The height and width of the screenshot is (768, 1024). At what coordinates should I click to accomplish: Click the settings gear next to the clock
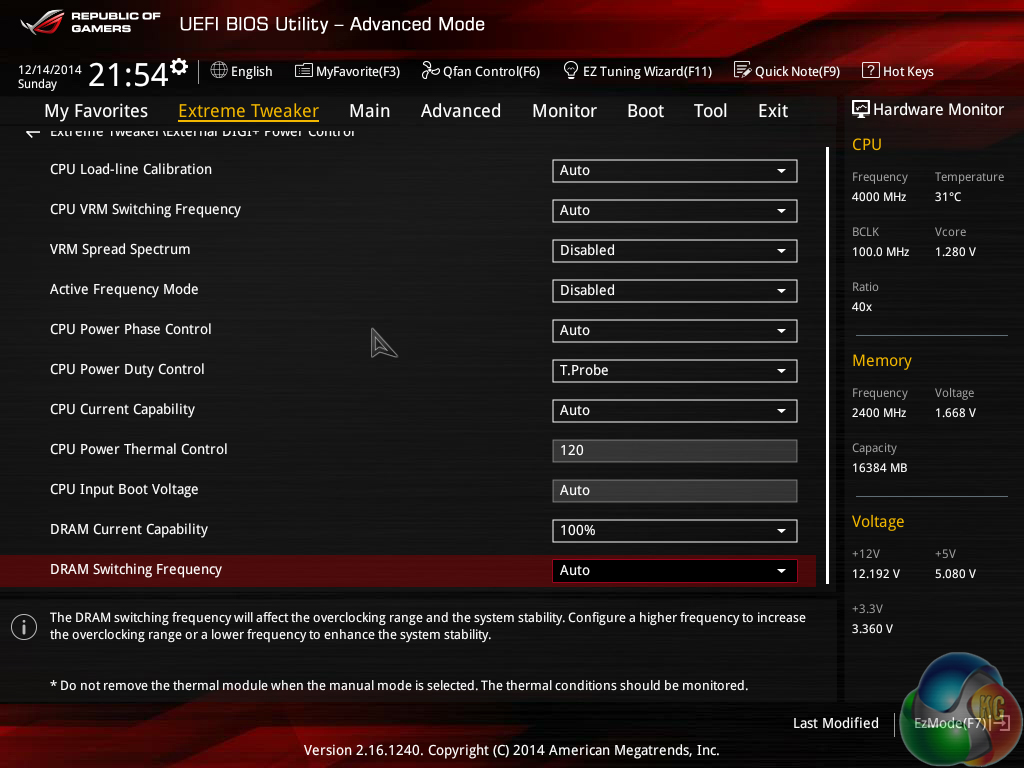(179, 67)
